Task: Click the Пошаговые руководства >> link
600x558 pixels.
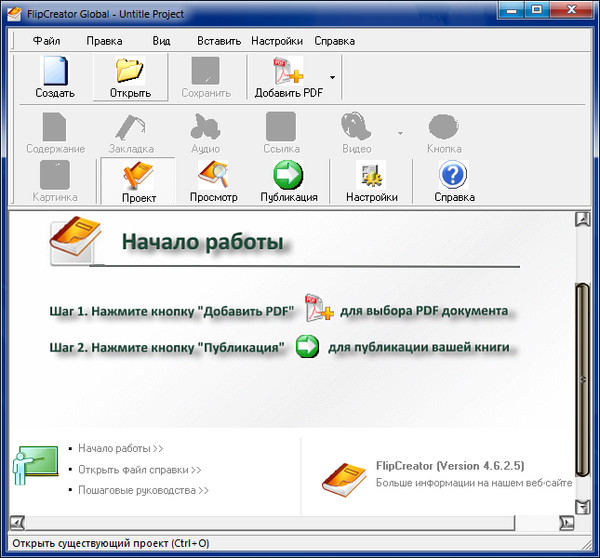Action: (x=143, y=490)
